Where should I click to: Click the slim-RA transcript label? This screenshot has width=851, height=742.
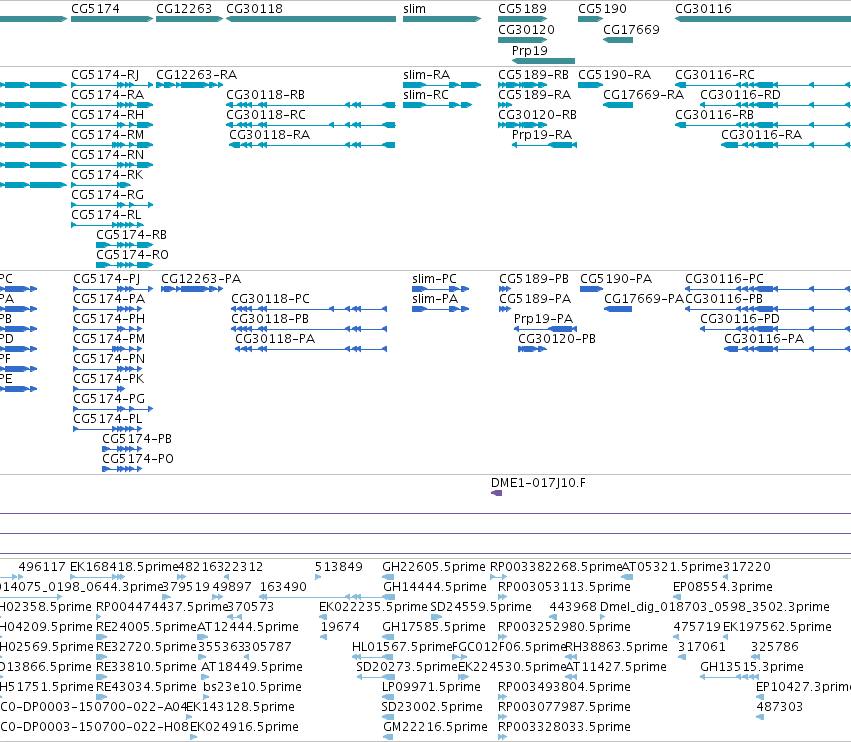coord(427,75)
